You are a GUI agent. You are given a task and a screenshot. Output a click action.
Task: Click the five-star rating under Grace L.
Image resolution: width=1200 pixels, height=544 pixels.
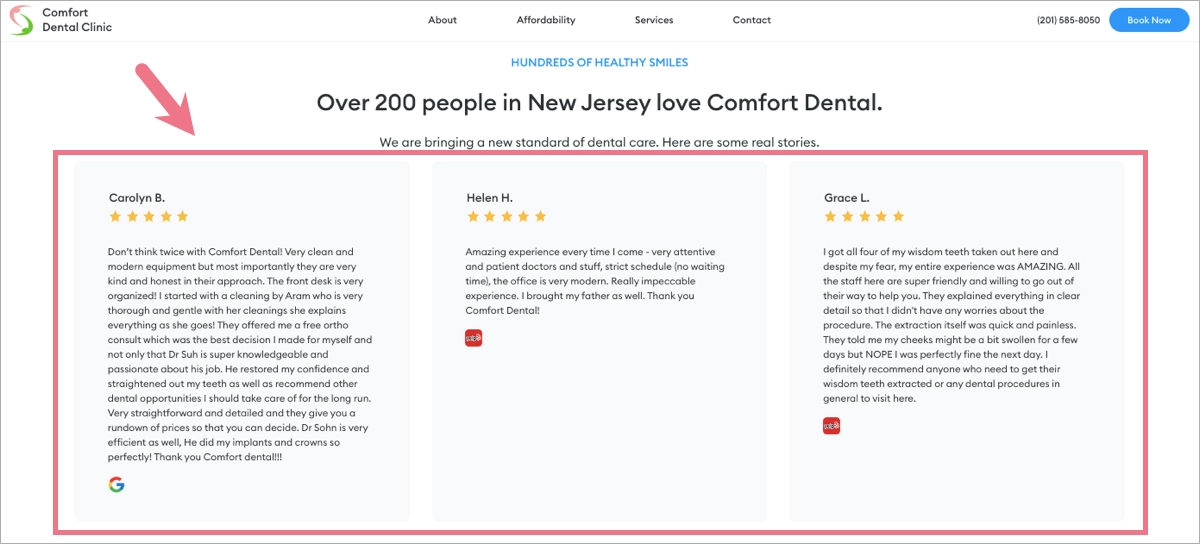click(x=864, y=216)
